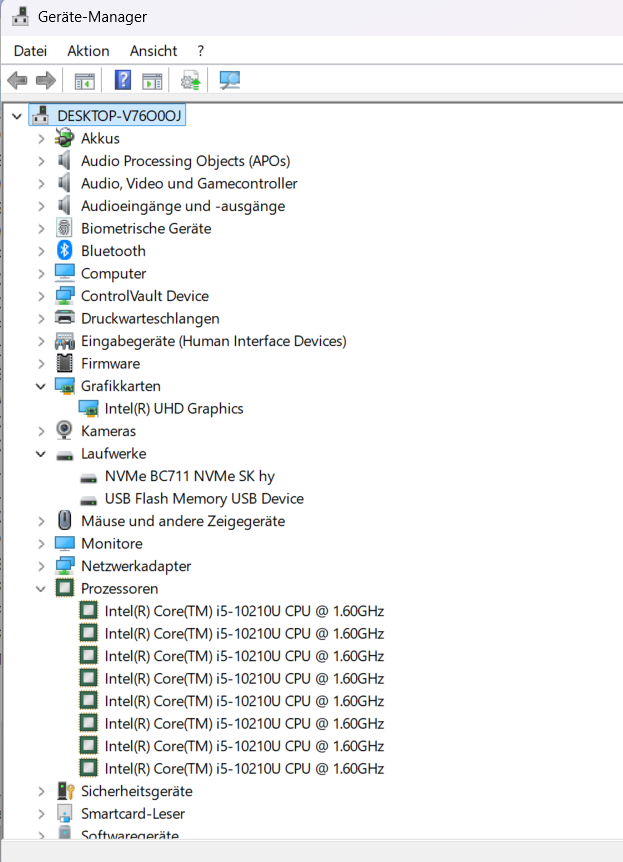Screen dimensions: 623x862
Task: Click the Sicherheitsgeräte key icon
Action: pyautogui.click(x=65, y=791)
